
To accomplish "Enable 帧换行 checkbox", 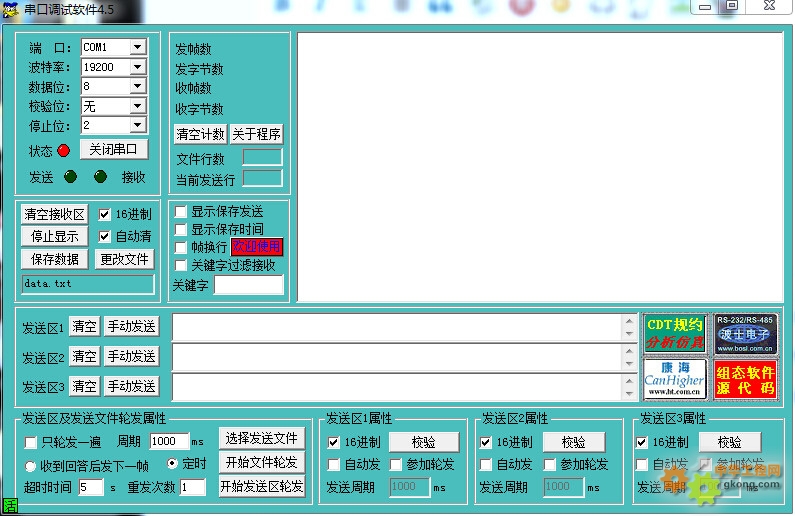I will coord(180,247).
